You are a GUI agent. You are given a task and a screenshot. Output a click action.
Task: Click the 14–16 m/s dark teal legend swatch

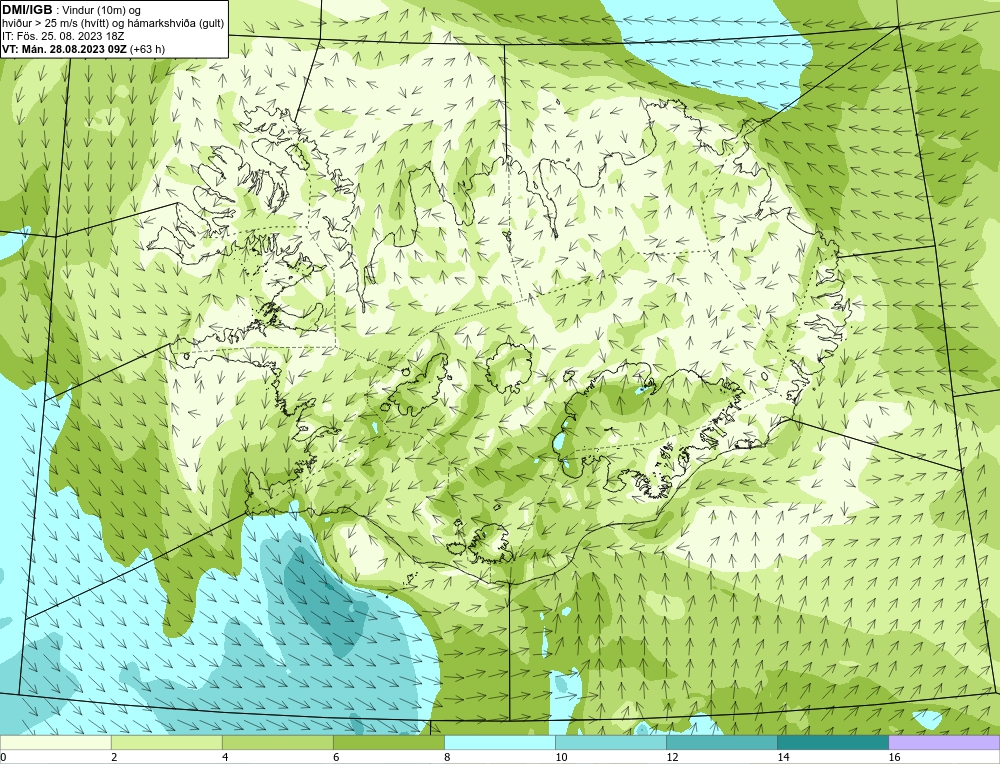[x=832, y=742]
